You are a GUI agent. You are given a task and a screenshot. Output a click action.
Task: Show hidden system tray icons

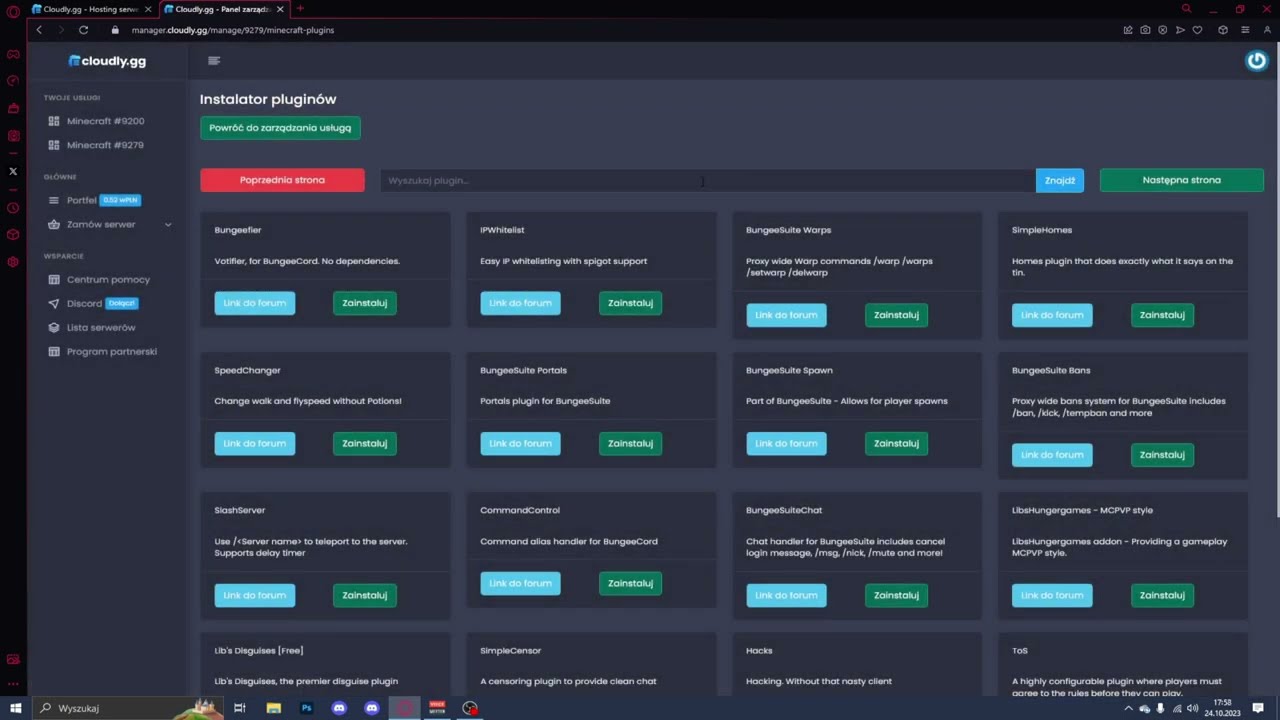pyautogui.click(x=1129, y=708)
